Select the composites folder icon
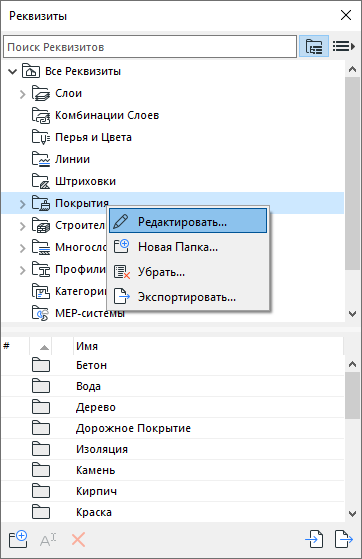Viewport: 362px width, 559px height. pos(41,247)
